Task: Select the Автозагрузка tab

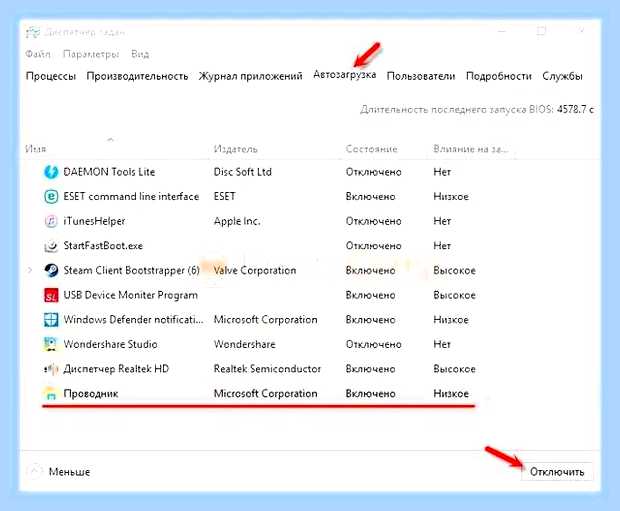Action: [x=344, y=75]
